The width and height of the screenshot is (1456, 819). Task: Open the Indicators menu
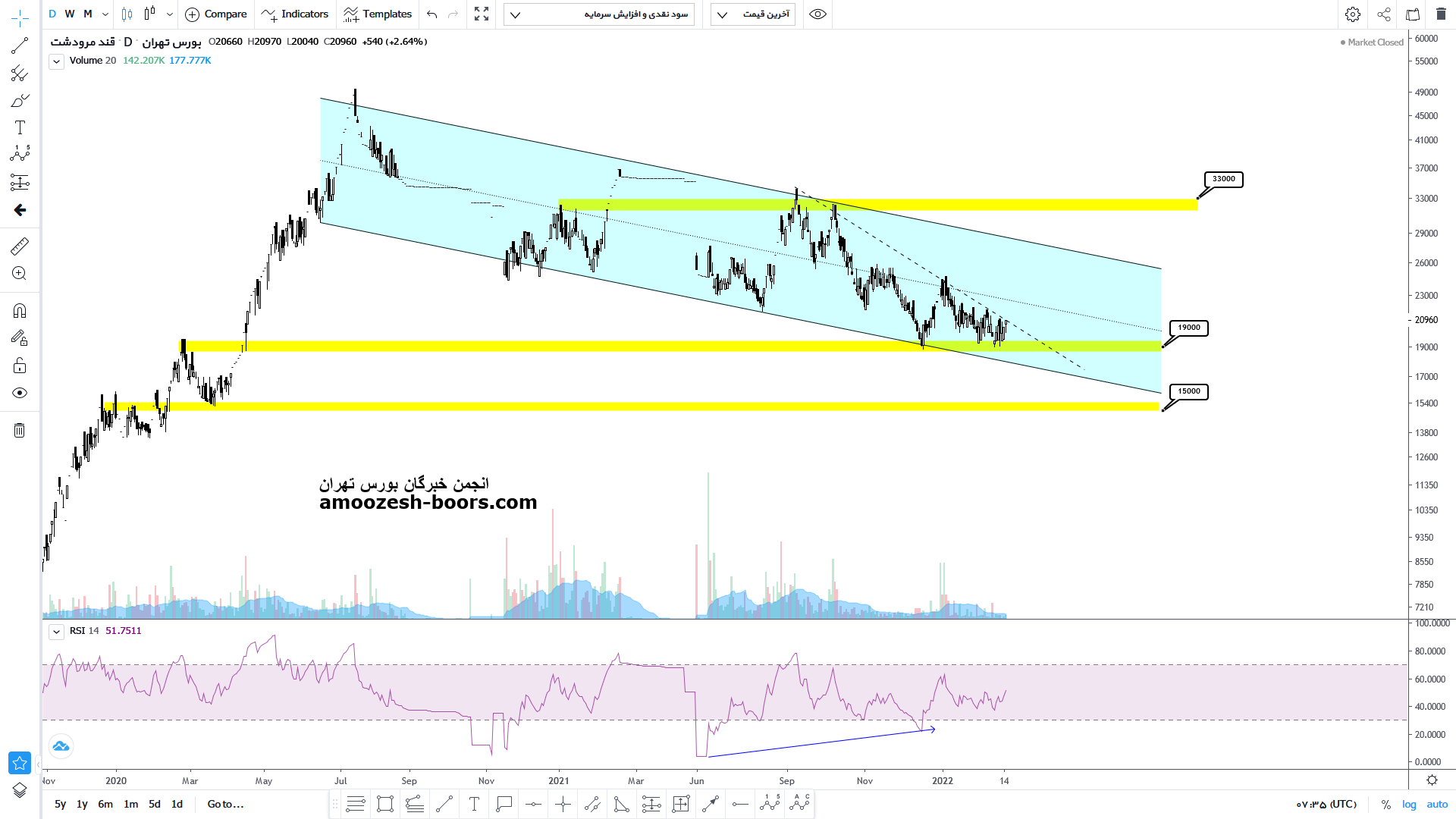[x=295, y=14]
